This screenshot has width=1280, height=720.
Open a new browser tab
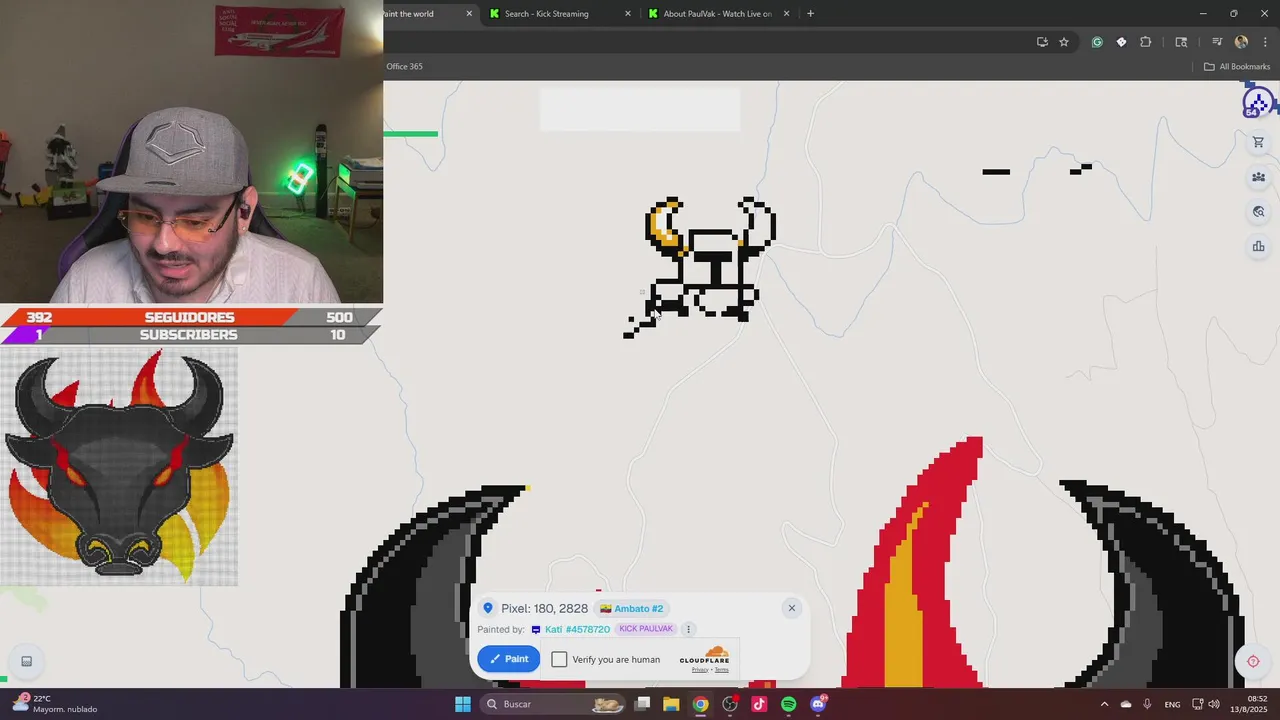pos(810,14)
